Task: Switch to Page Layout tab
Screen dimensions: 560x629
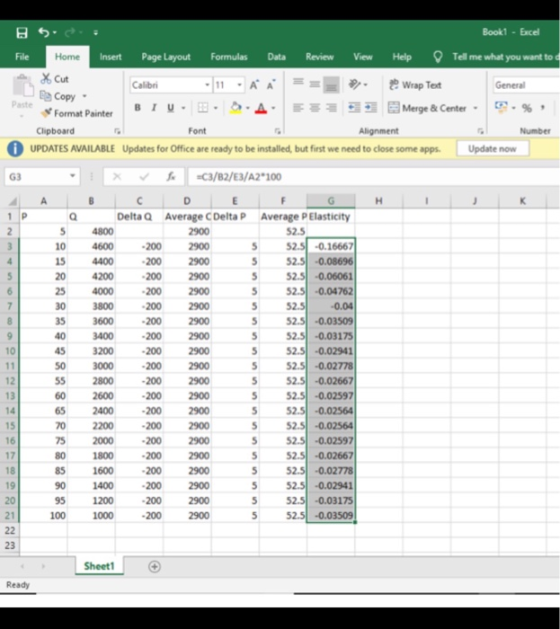Action: pos(166,57)
